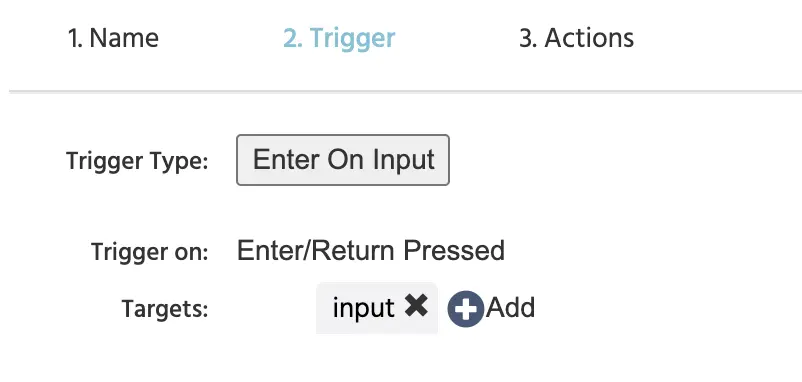Image resolution: width=802 pixels, height=382 pixels.
Task: Click the blue plus circle icon
Action: pos(465,309)
